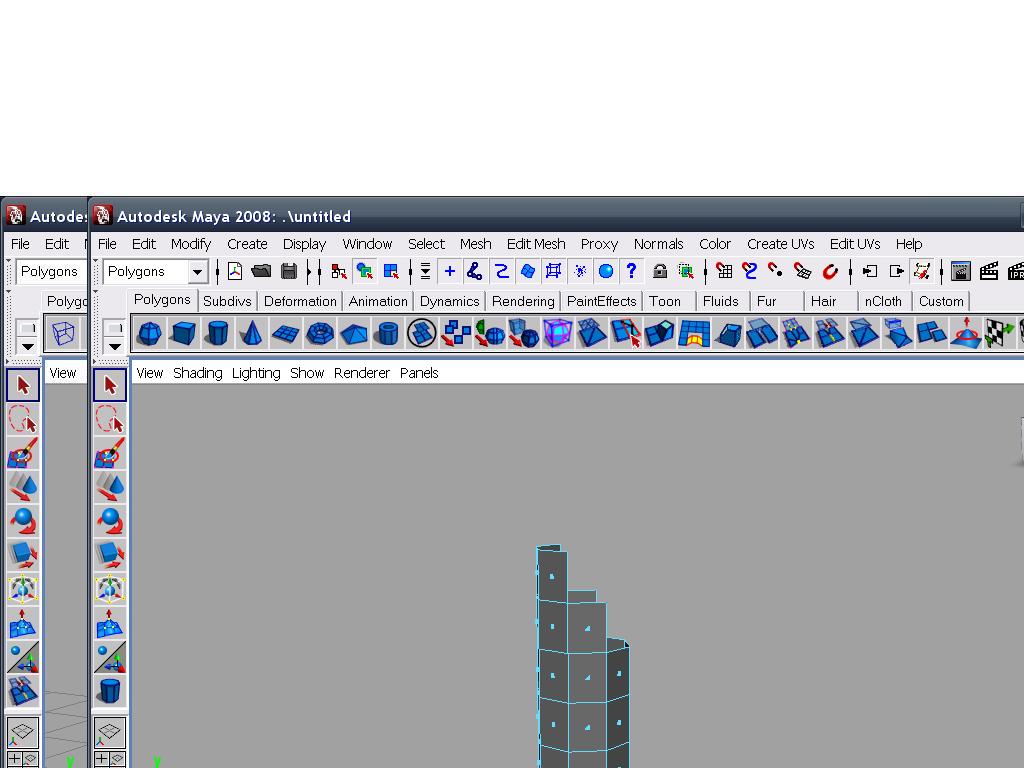Select the Soft Modification tool in front window
This screenshot has width=1024, height=768.
(x=110, y=623)
